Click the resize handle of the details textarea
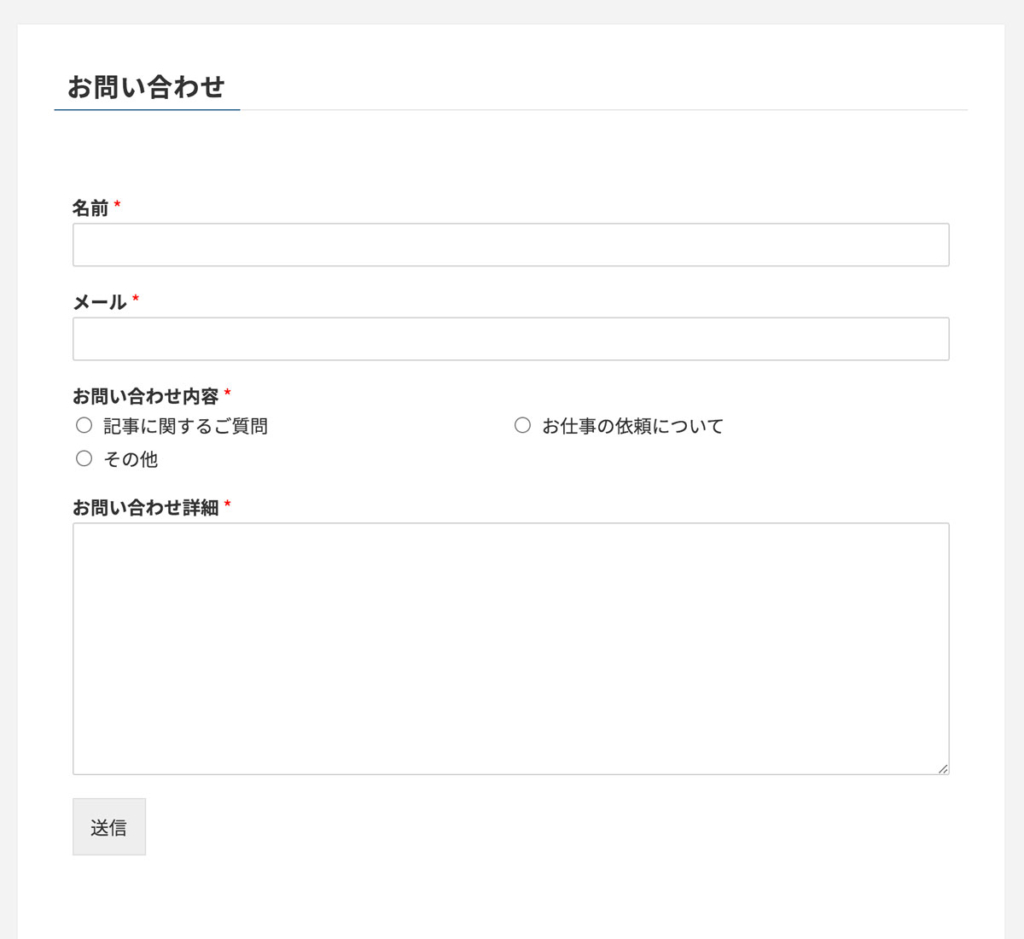Screen dimensions: 1024x939 (942, 769)
